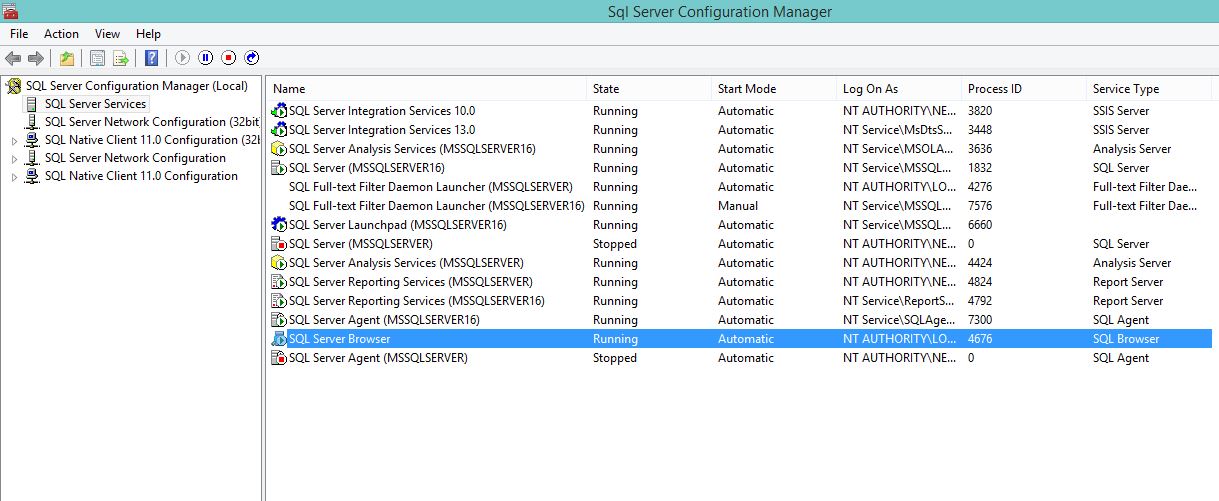Select SQL Full-text Filter Daemon Launcher (MSSQLSERVER) row
This screenshot has width=1219, height=501.
[431, 187]
